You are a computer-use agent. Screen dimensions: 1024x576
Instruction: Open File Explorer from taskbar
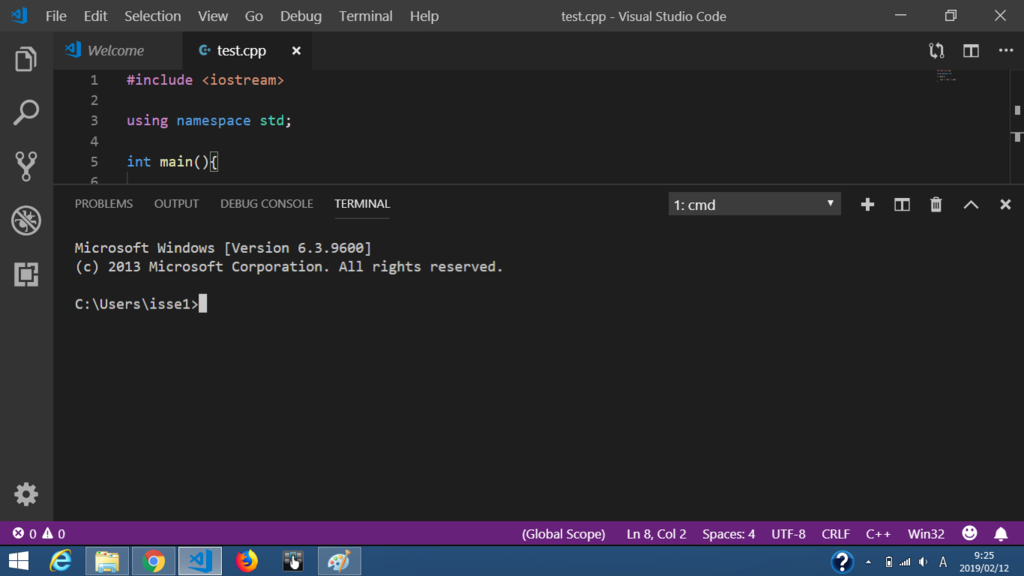coord(107,561)
